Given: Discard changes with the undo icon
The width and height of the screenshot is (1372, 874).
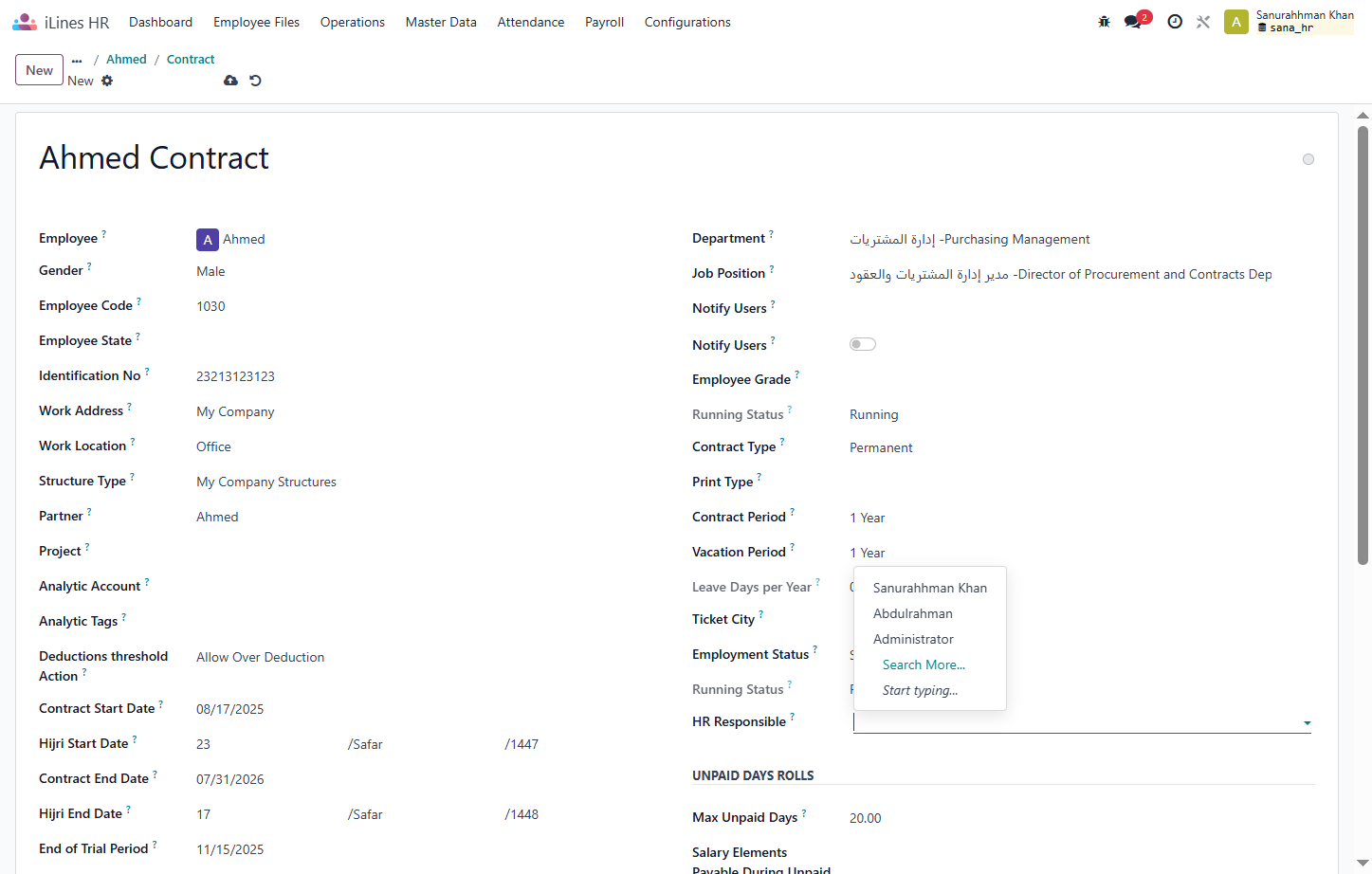Looking at the screenshot, I should (x=255, y=81).
